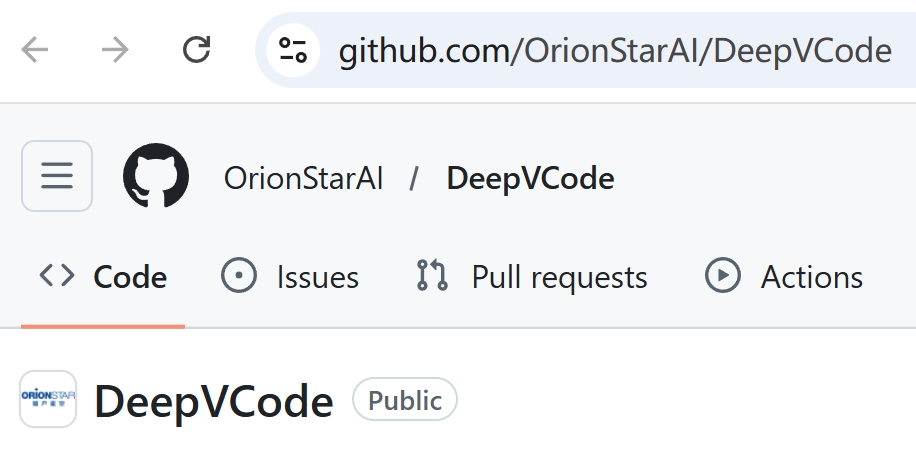Image resolution: width=916 pixels, height=469 pixels.
Task: View site information icon in address bar
Action: 293,50
